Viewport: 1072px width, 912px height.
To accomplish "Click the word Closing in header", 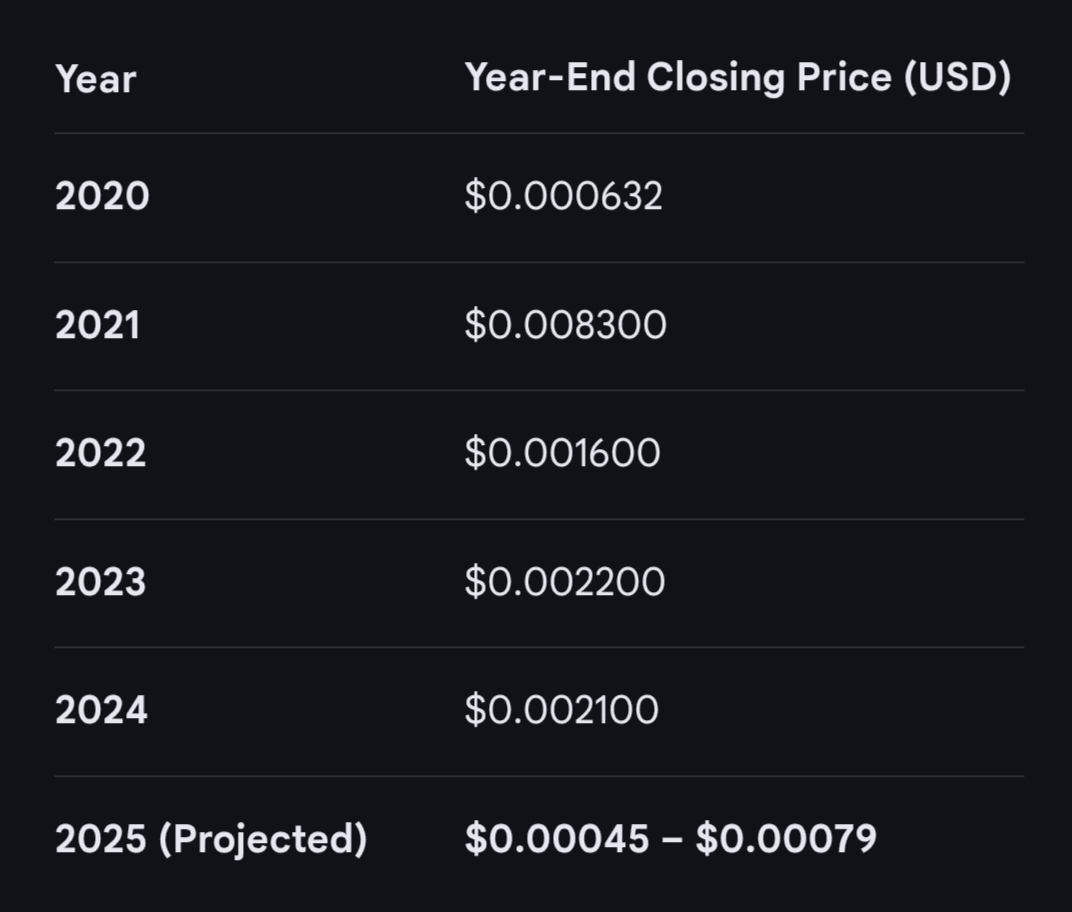I will click(x=716, y=79).
